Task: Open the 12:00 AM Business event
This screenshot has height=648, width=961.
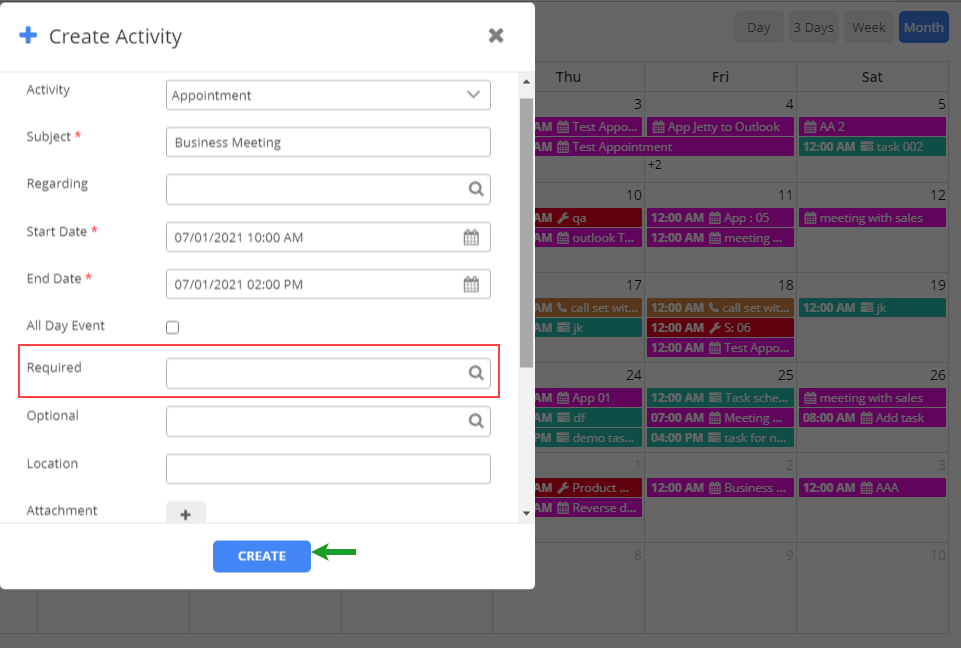Action: tap(720, 487)
